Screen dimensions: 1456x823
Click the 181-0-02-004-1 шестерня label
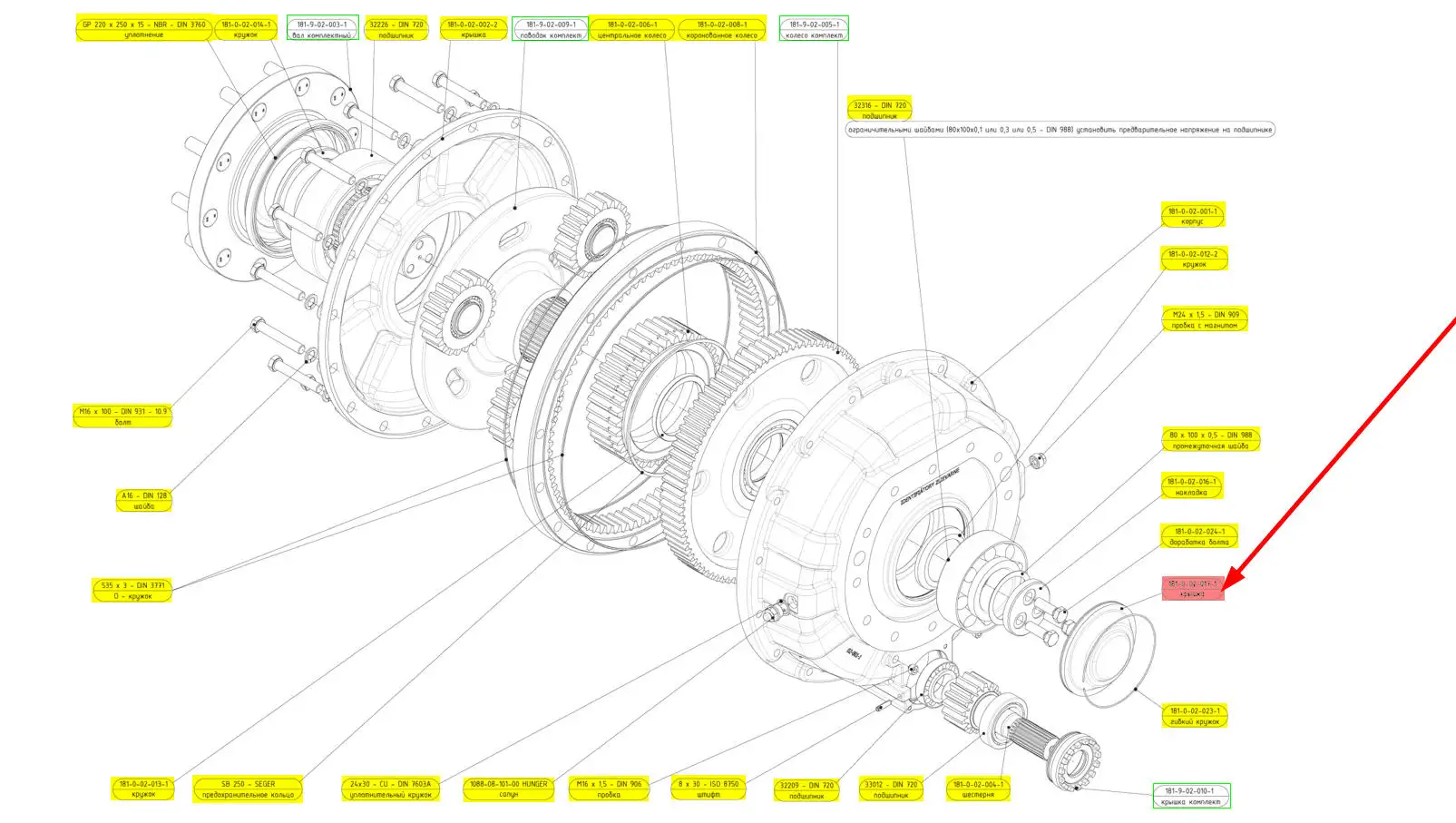(x=977, y=789)
